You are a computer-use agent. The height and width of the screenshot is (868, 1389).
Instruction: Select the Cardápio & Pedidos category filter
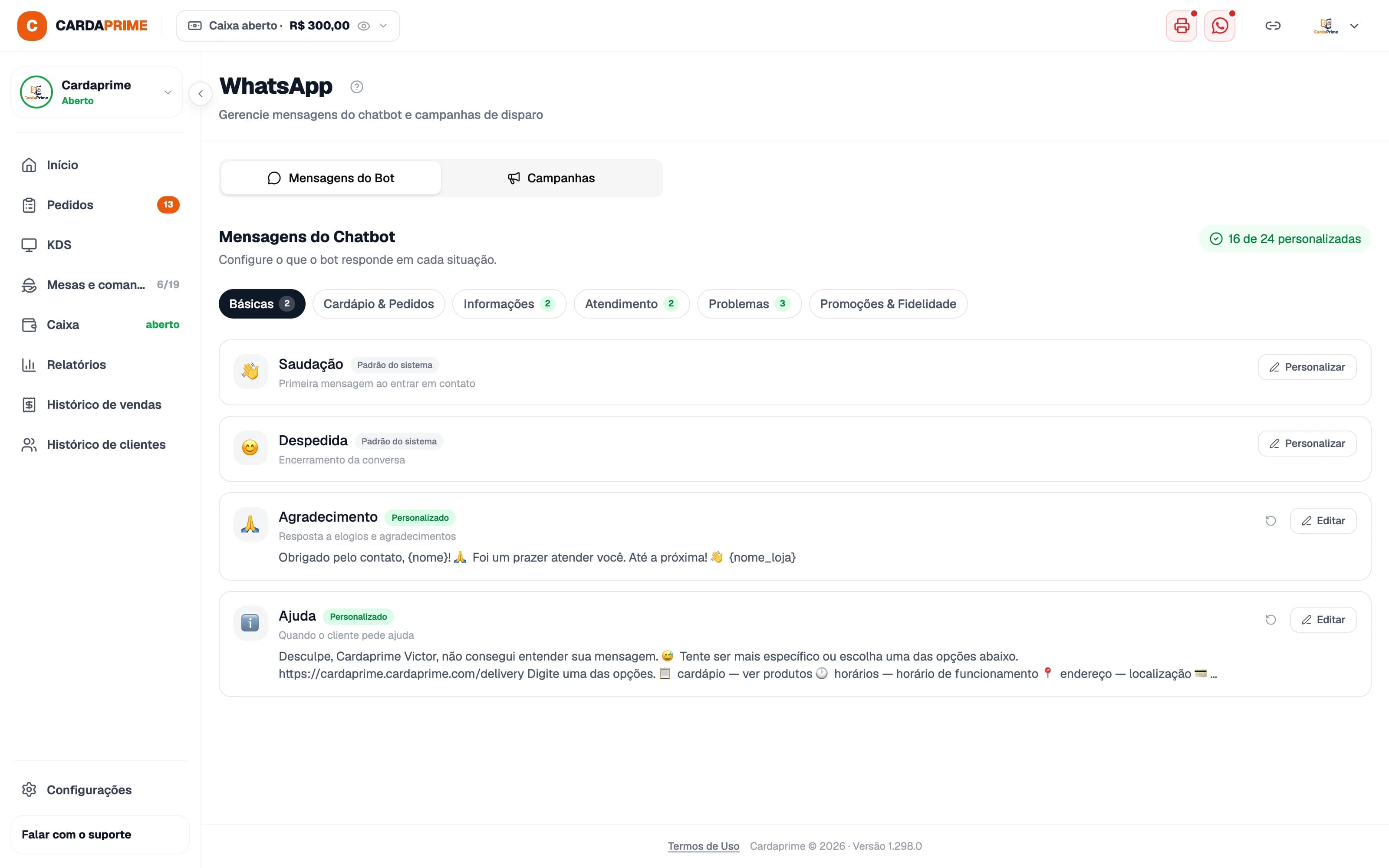click(x=379, y=304)
